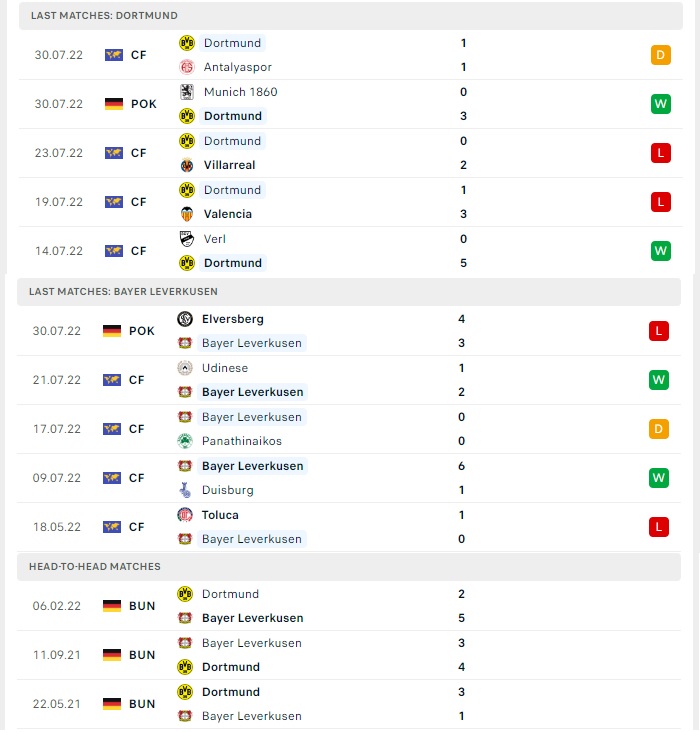Click the green W badge for Munich 1860 match
The image size is (700, 732).
point(661,104)
